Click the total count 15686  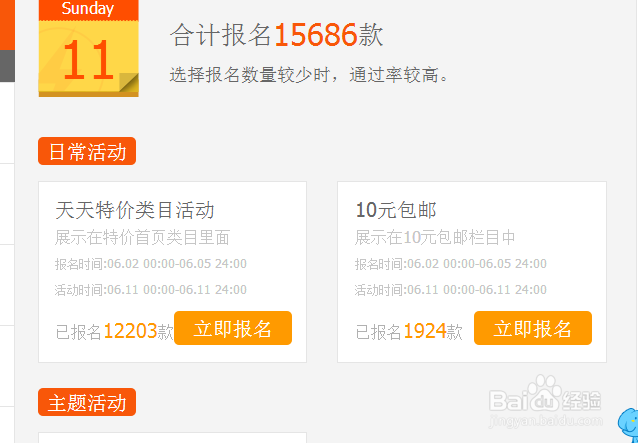(316, 35)
